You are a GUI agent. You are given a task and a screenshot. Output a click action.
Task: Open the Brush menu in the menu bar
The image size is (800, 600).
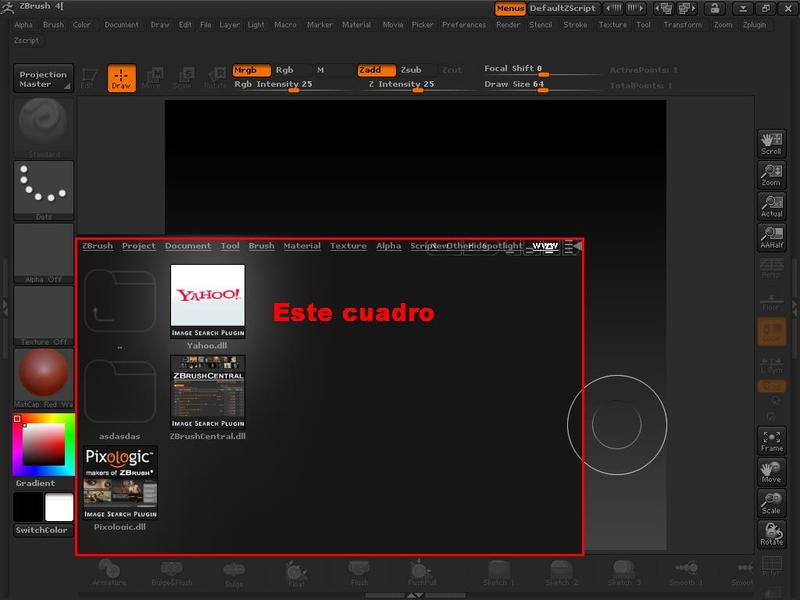(x=54, y=24)
